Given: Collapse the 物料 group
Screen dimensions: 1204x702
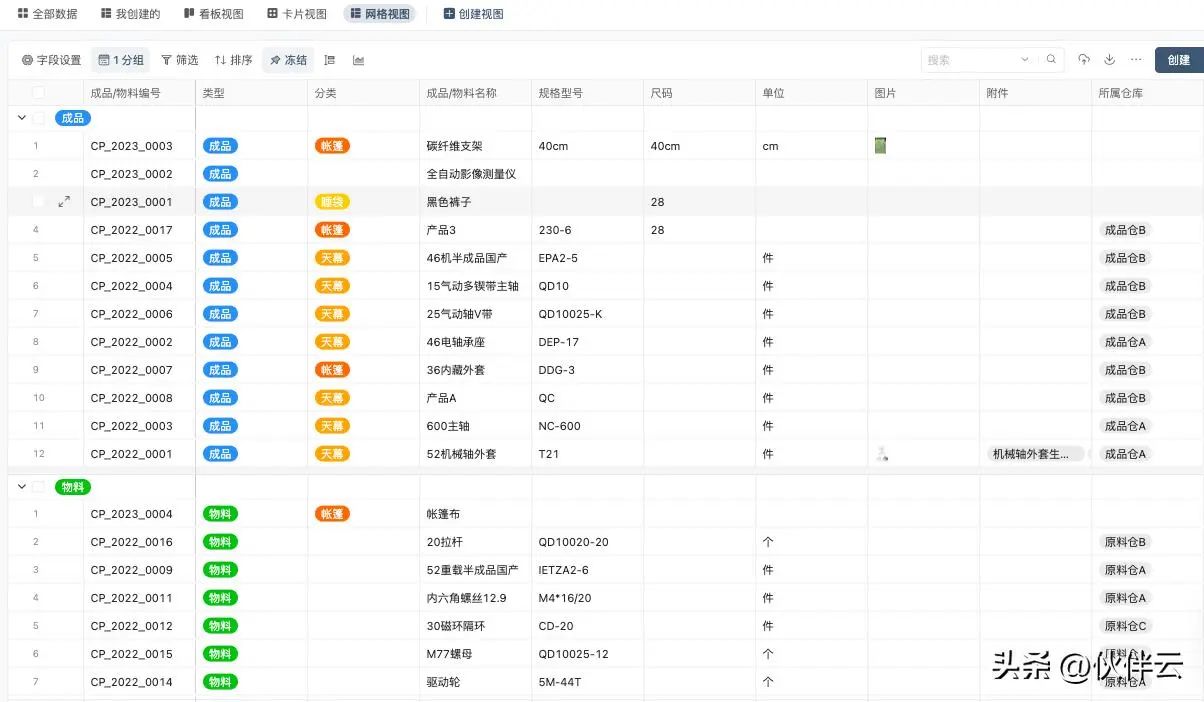Looking at the screenshot, I should (21, 487).
